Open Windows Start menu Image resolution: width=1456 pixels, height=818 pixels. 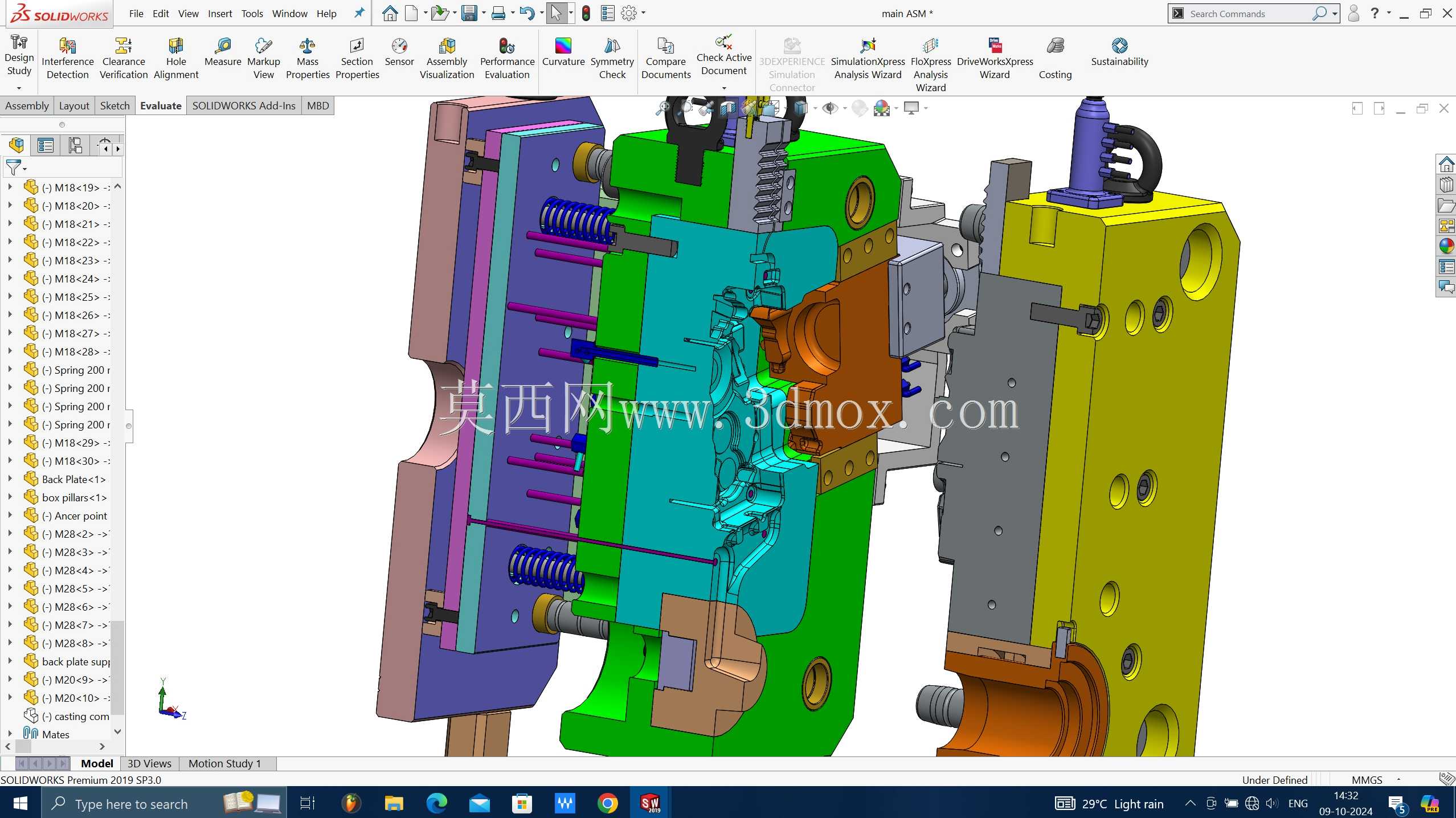pos(21,803)
